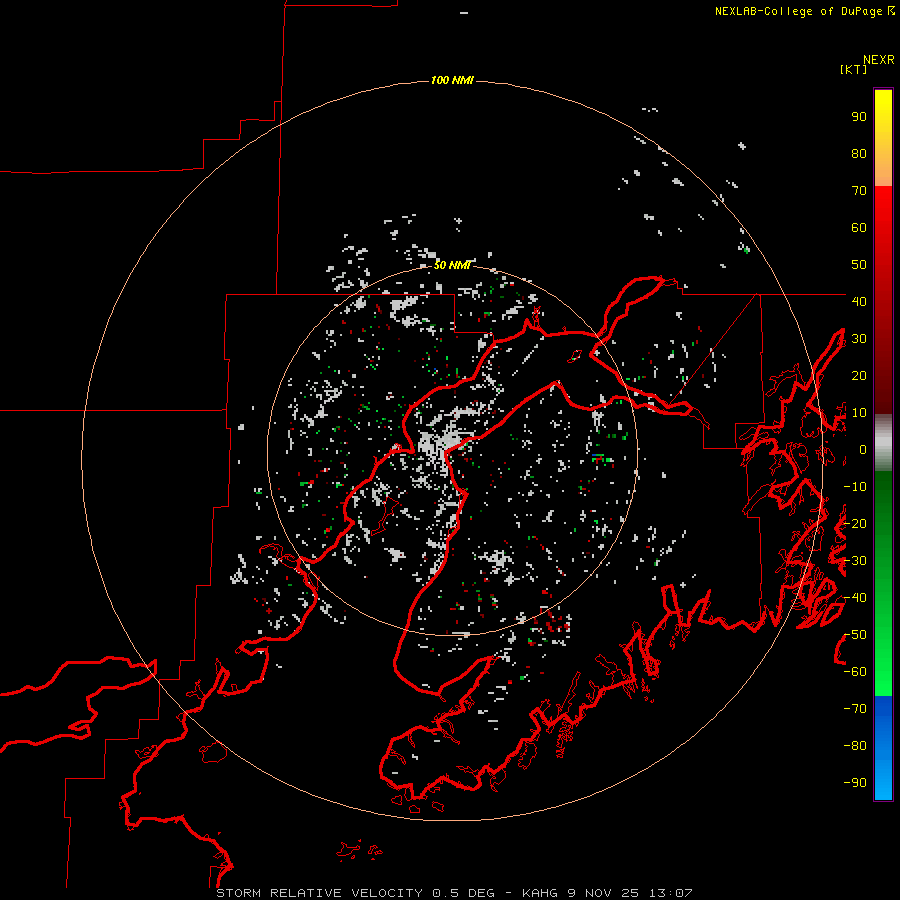
Task: Click the gray zero-velocity segment of color bar
Action: 883,443
